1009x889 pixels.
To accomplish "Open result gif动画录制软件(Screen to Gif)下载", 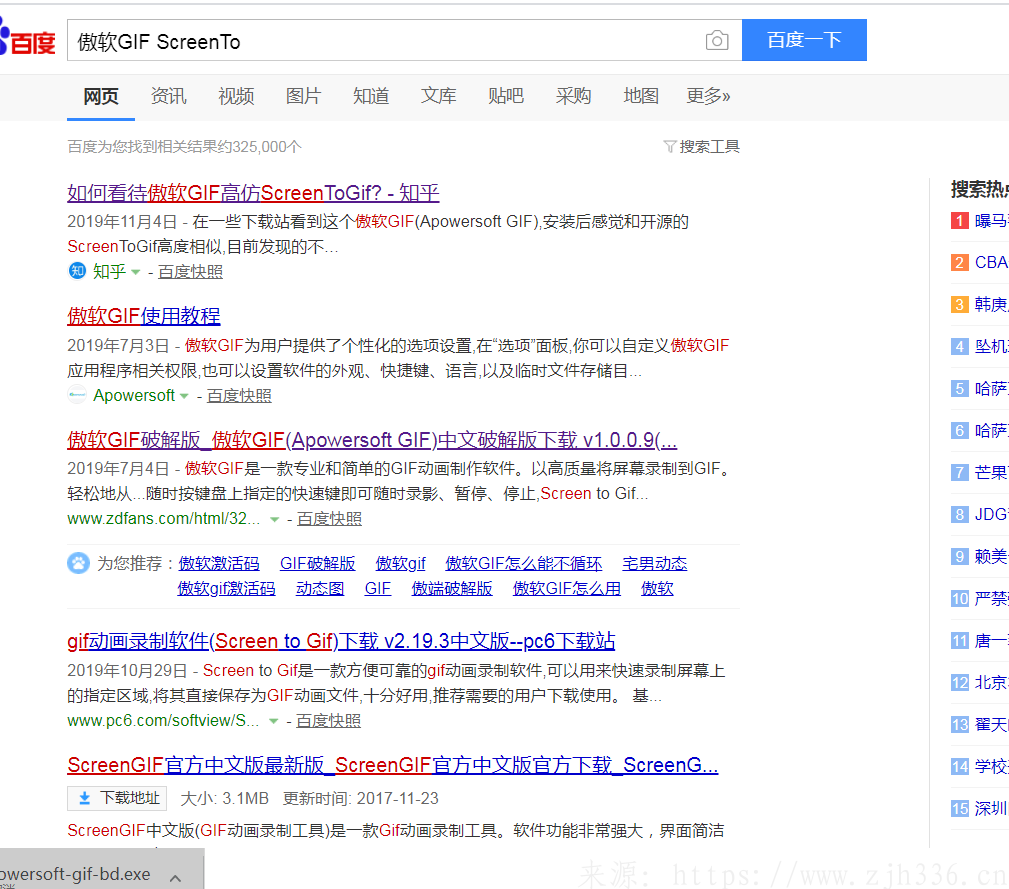I will tap(341, 641).
